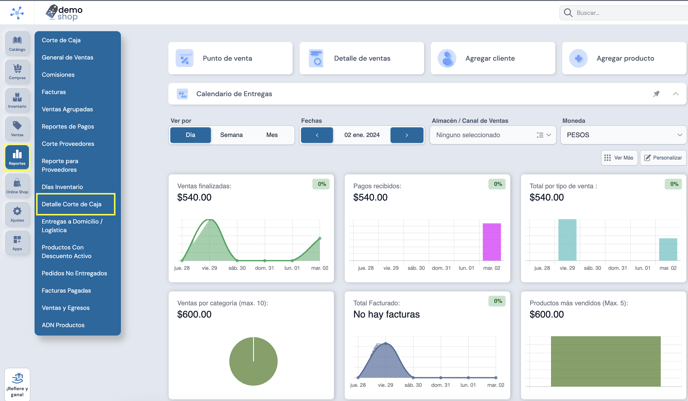Open the Catálogo sidebar icon

tap(17, 43)
